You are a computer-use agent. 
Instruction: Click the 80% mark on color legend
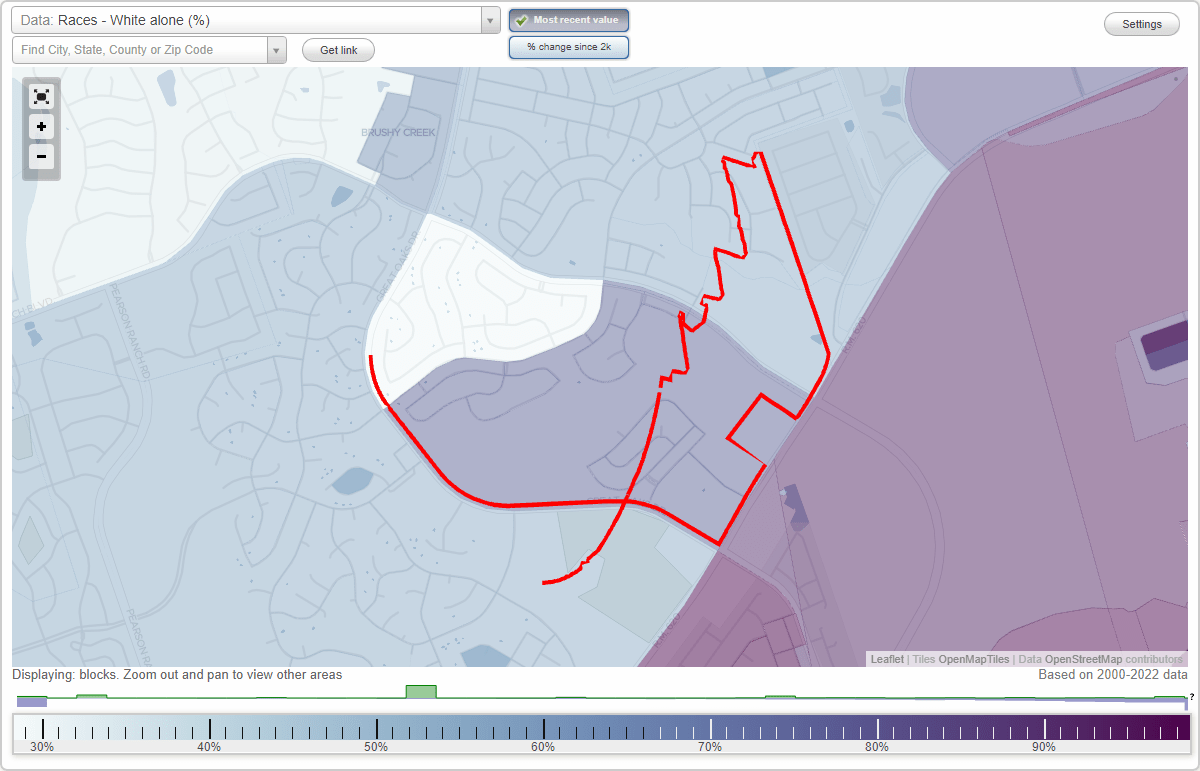coord(877,747)
